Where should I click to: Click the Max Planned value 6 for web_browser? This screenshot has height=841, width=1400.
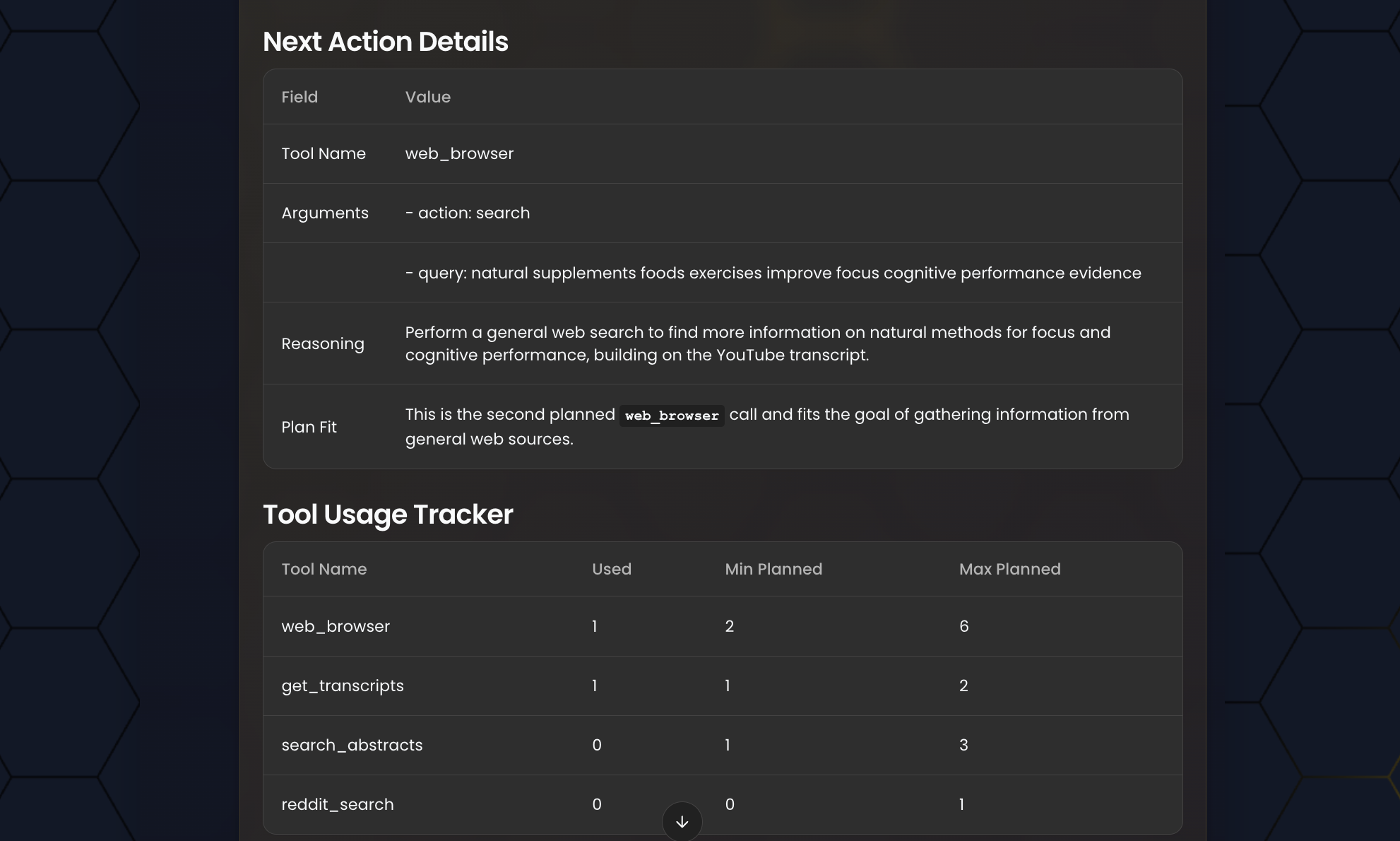coord(963,626)
